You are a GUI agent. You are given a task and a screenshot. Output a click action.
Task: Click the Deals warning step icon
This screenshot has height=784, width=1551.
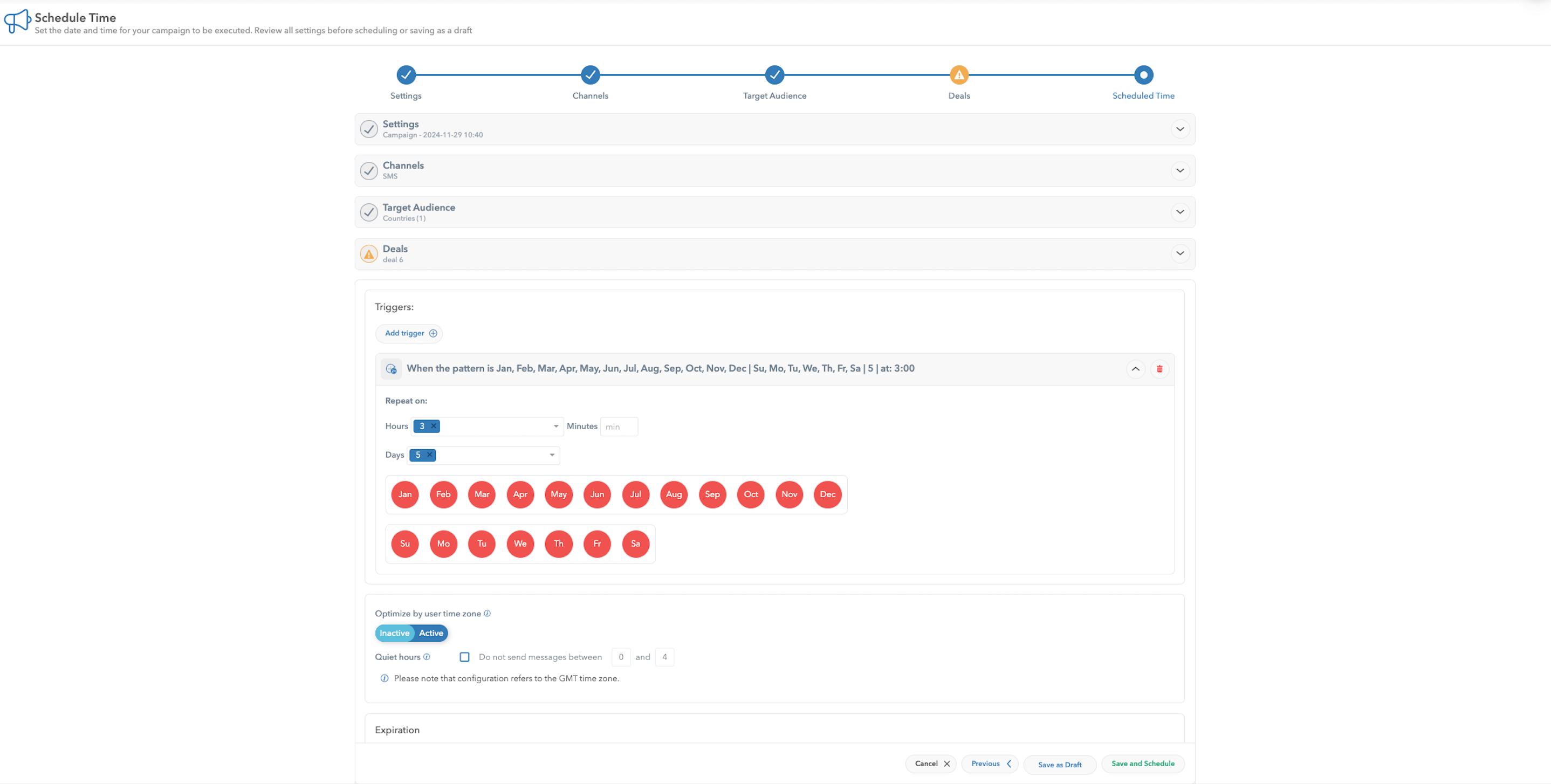[x=958, y=75]
